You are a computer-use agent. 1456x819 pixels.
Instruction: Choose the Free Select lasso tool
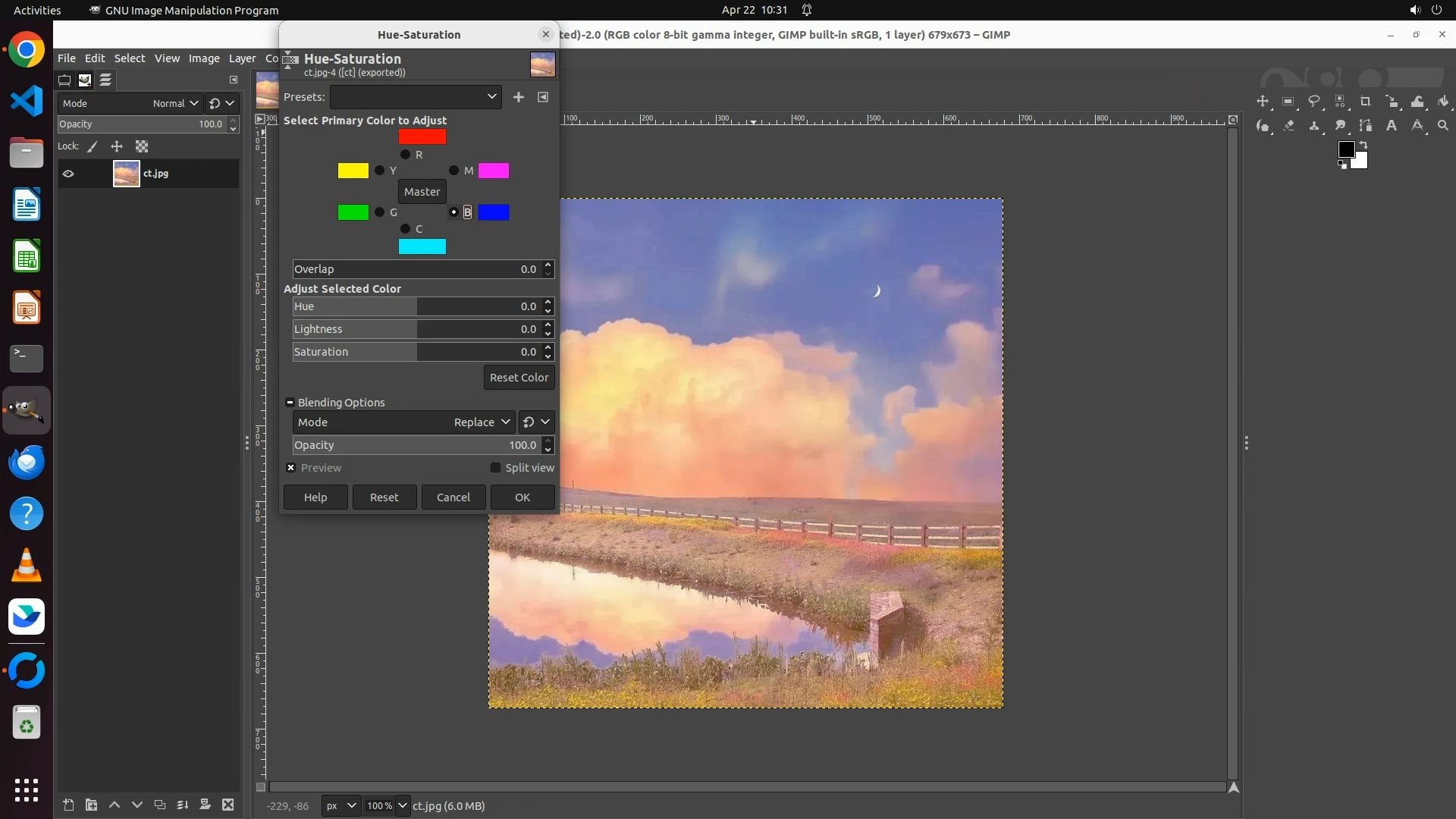point(1314,102)
